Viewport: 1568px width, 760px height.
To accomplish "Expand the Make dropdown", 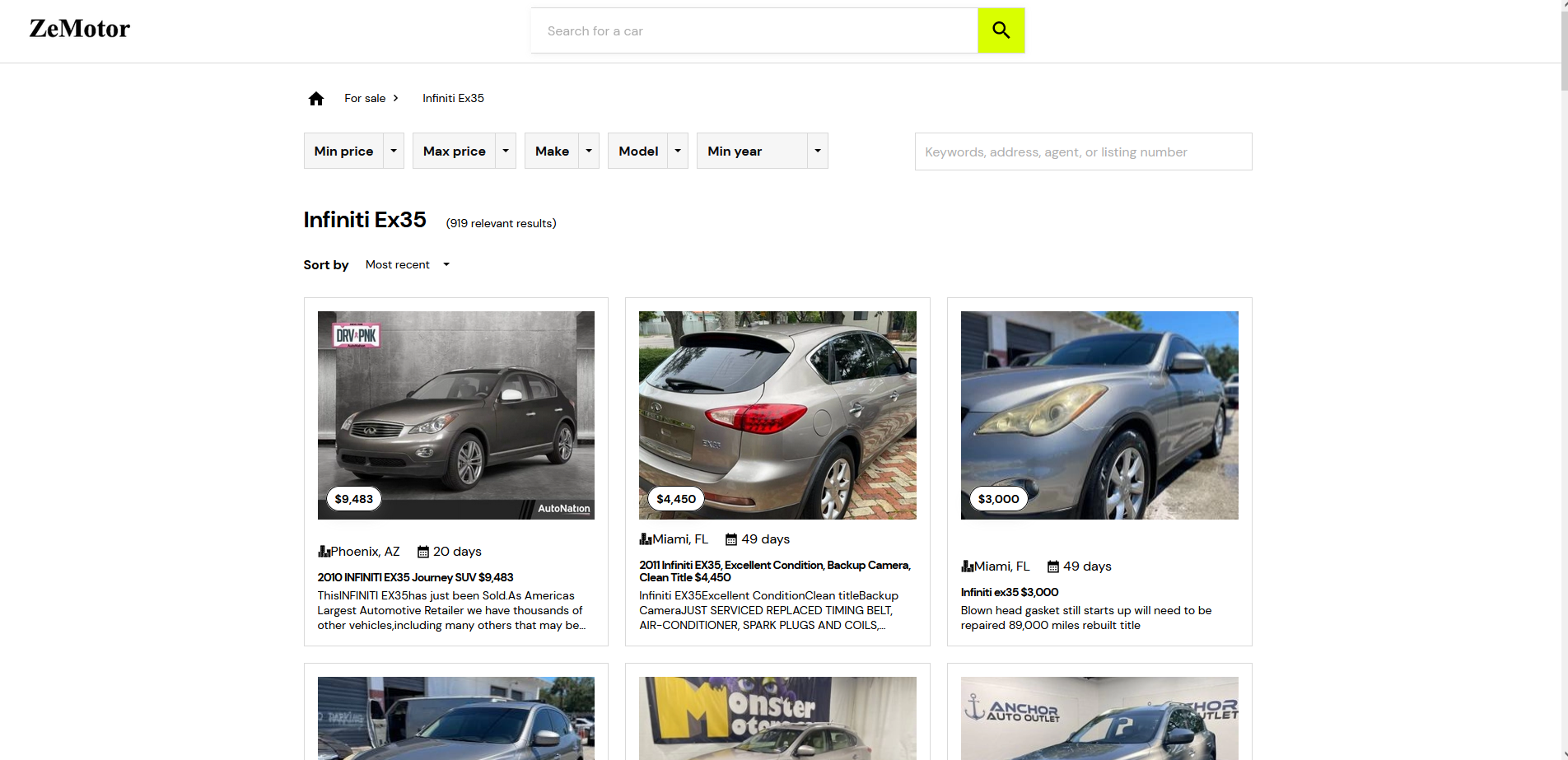I will point(562,151).
